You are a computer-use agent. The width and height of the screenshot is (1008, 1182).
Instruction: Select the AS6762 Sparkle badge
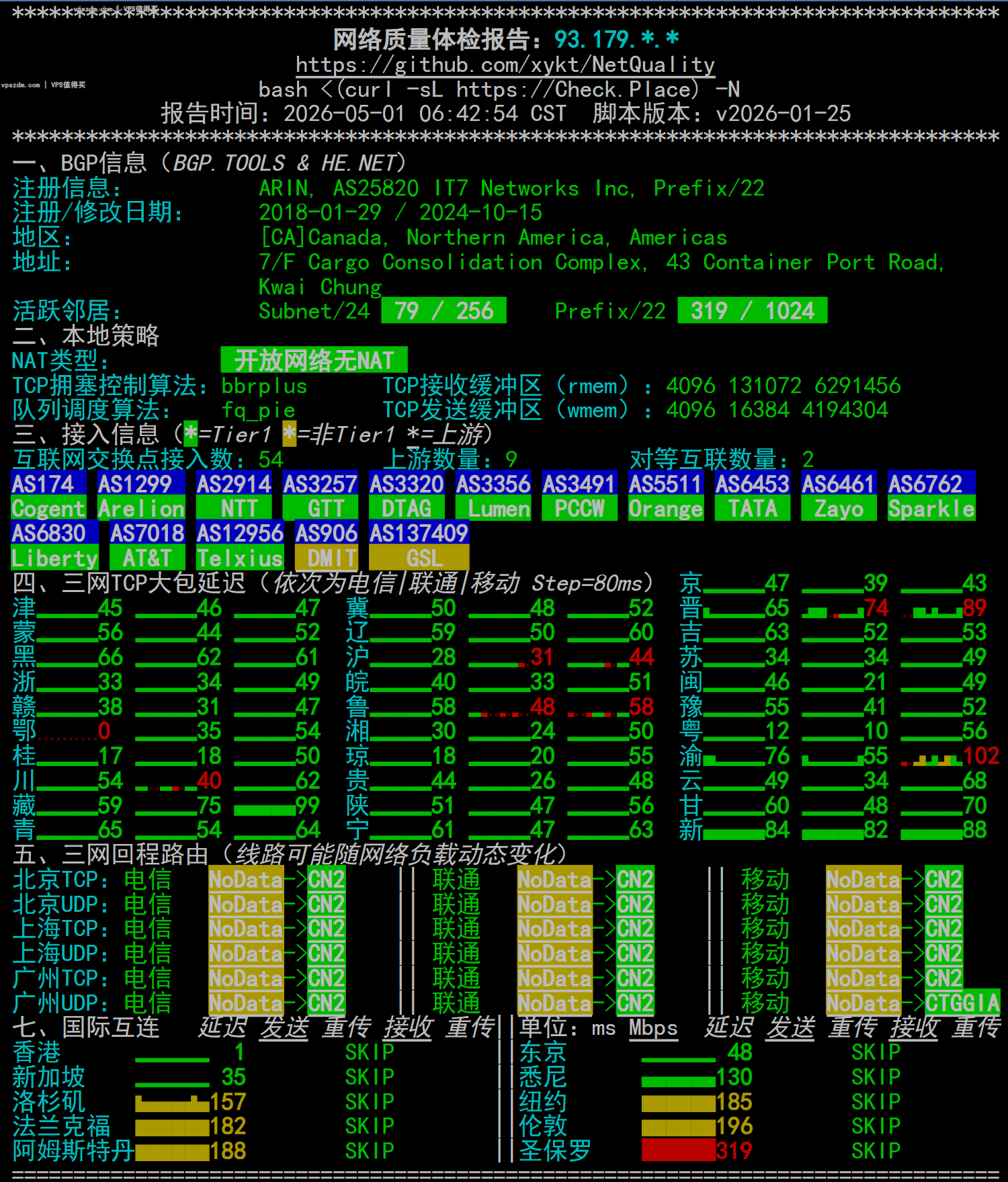(x=931, y=496)
